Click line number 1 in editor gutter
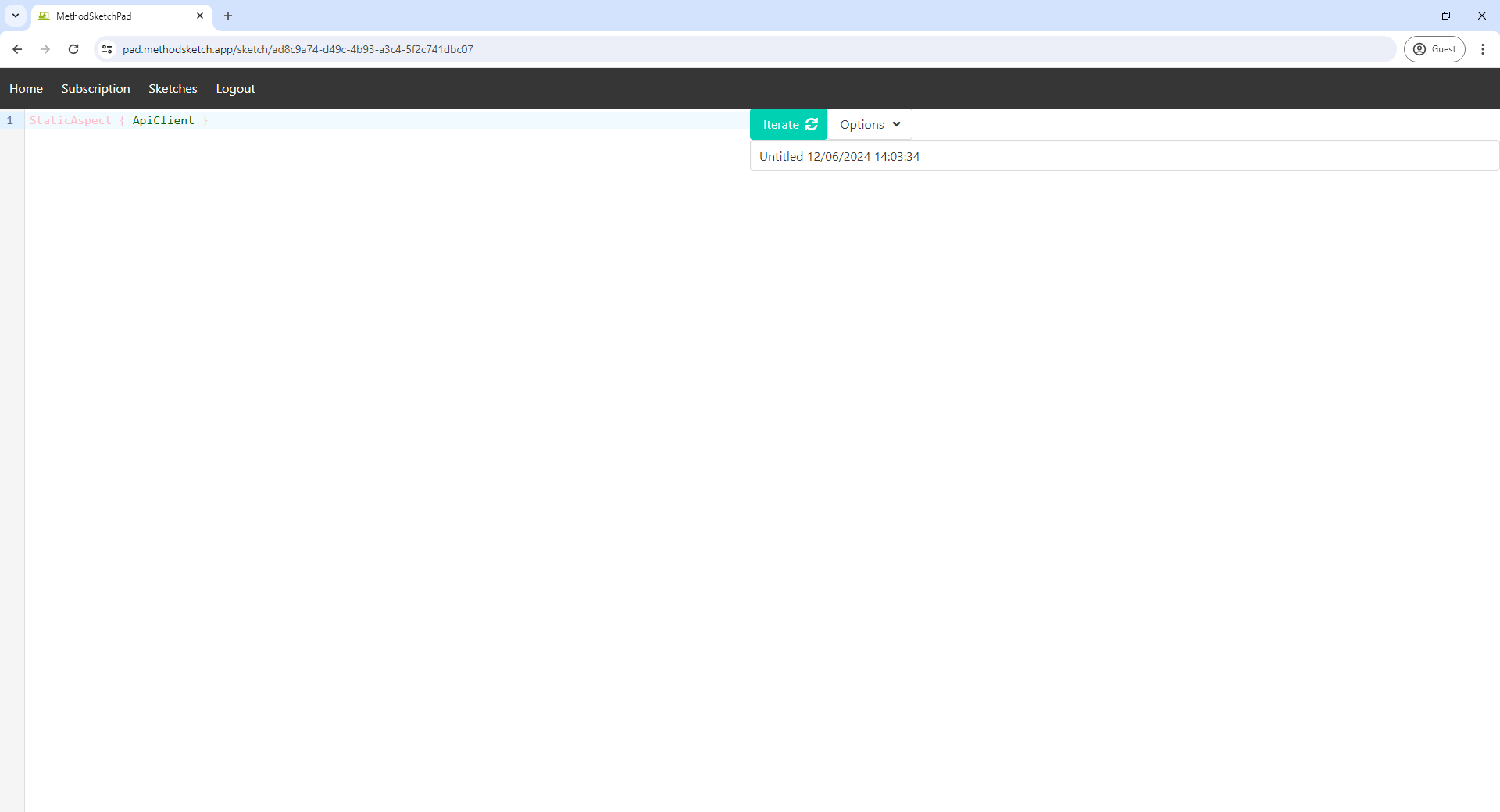Viewport: 1500px width, 812px height. (x=10, y=120)
